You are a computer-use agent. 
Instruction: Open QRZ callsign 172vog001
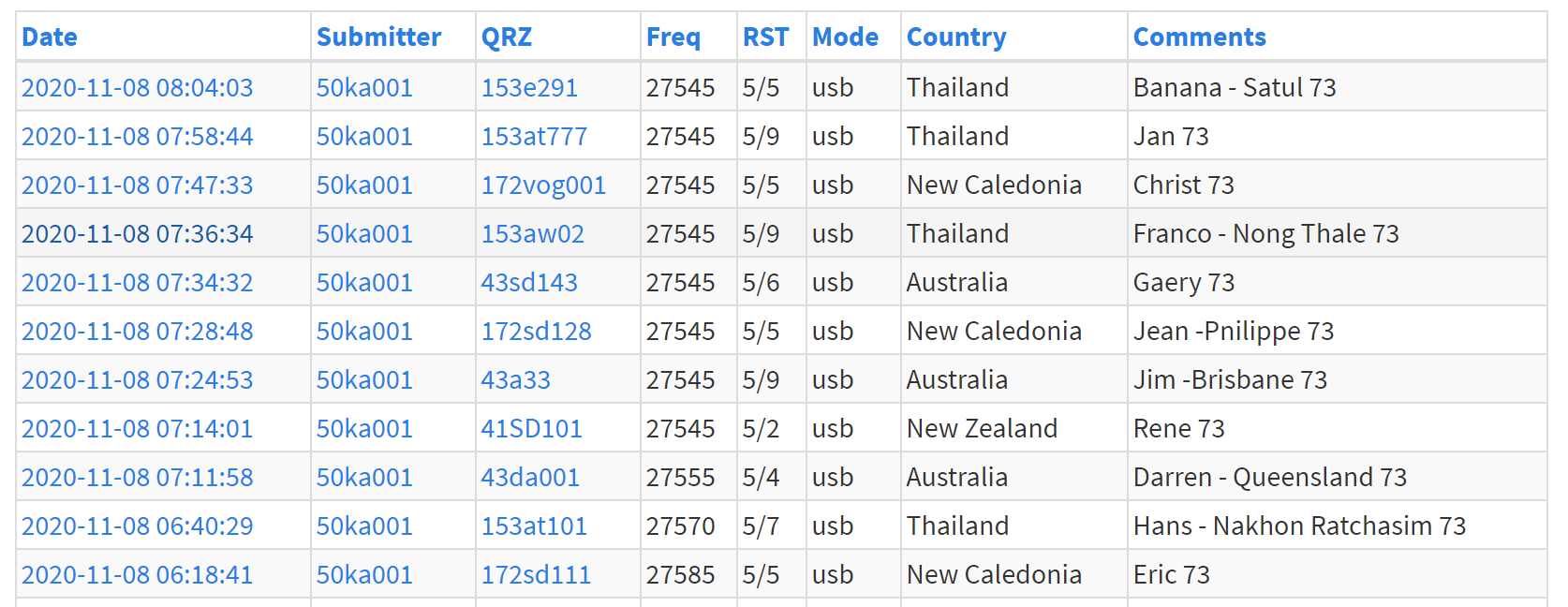pyautogui.click(x=543, y=185)
